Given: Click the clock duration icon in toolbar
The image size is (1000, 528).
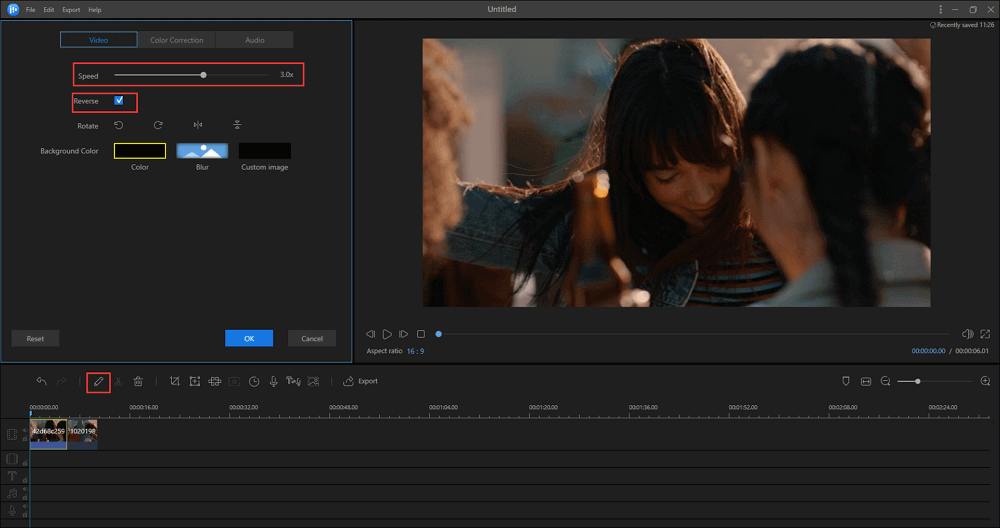Looking at the screenshot, I should point(254,381).
